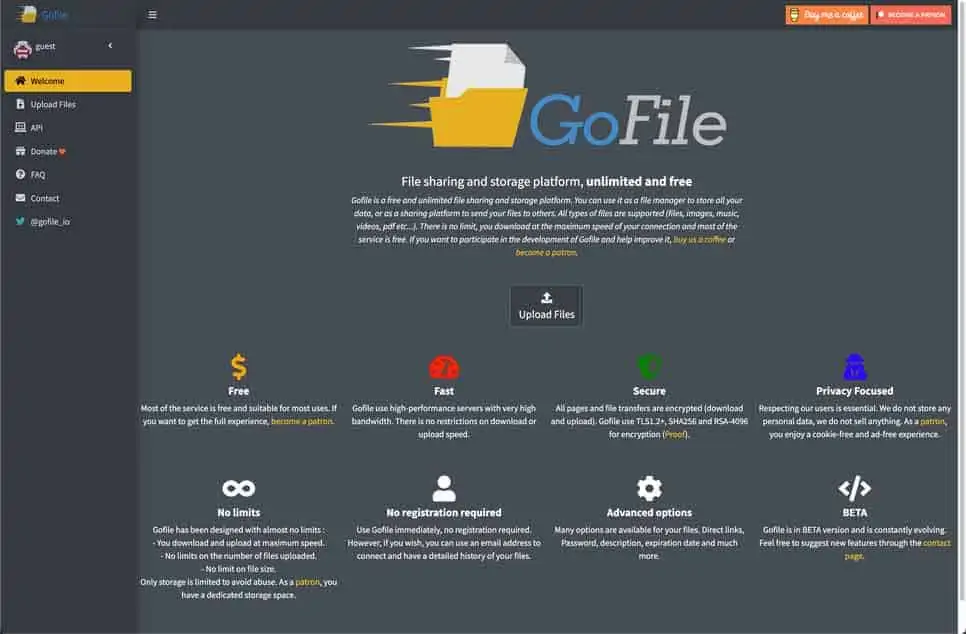The height and width of the screenshot is (634, 966).
Task: Click the green shield Secure icon
Action: tap(649, 367)
